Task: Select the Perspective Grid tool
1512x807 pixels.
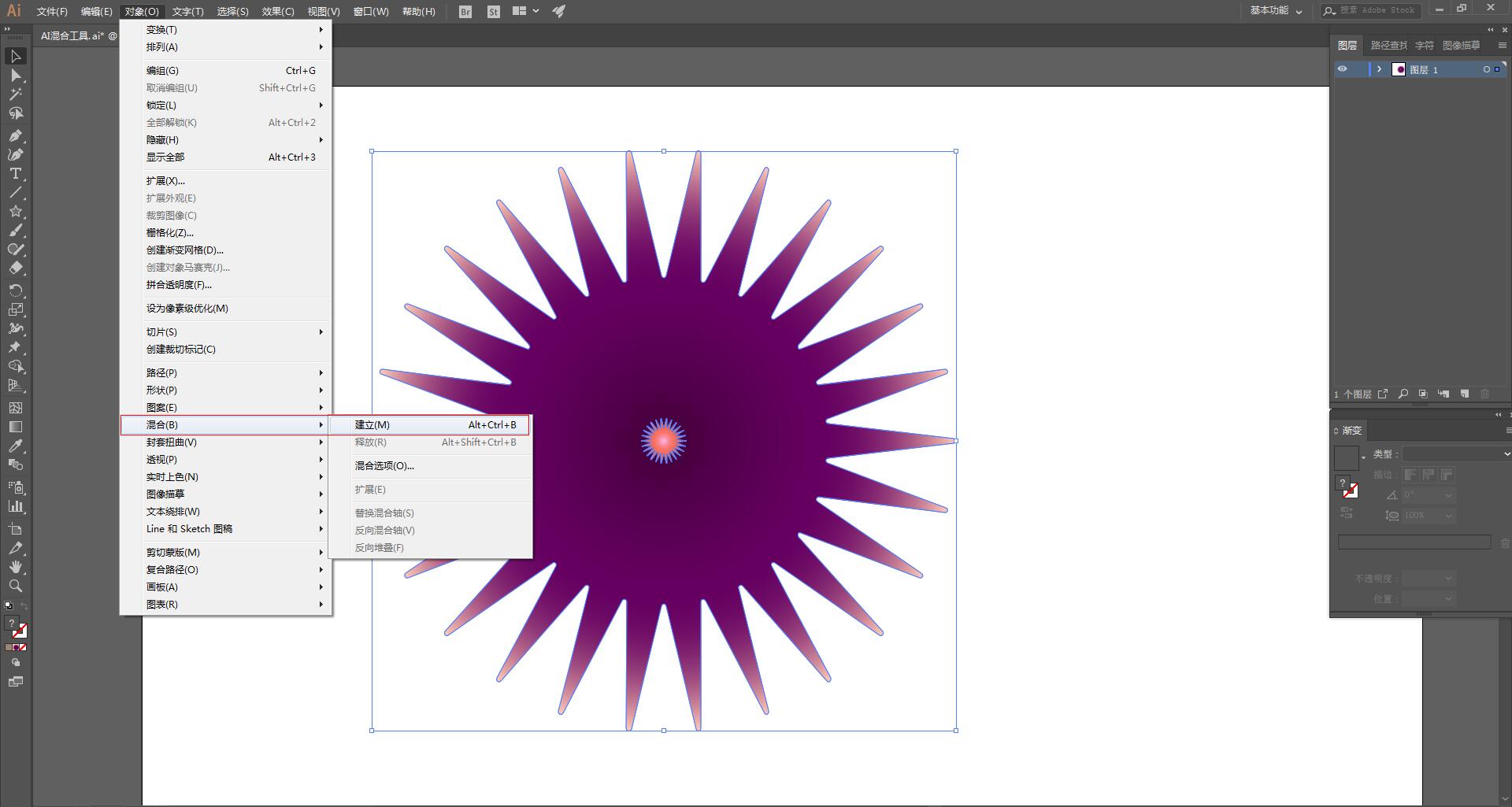Action: pyautogui.click(x=15, y=385)
